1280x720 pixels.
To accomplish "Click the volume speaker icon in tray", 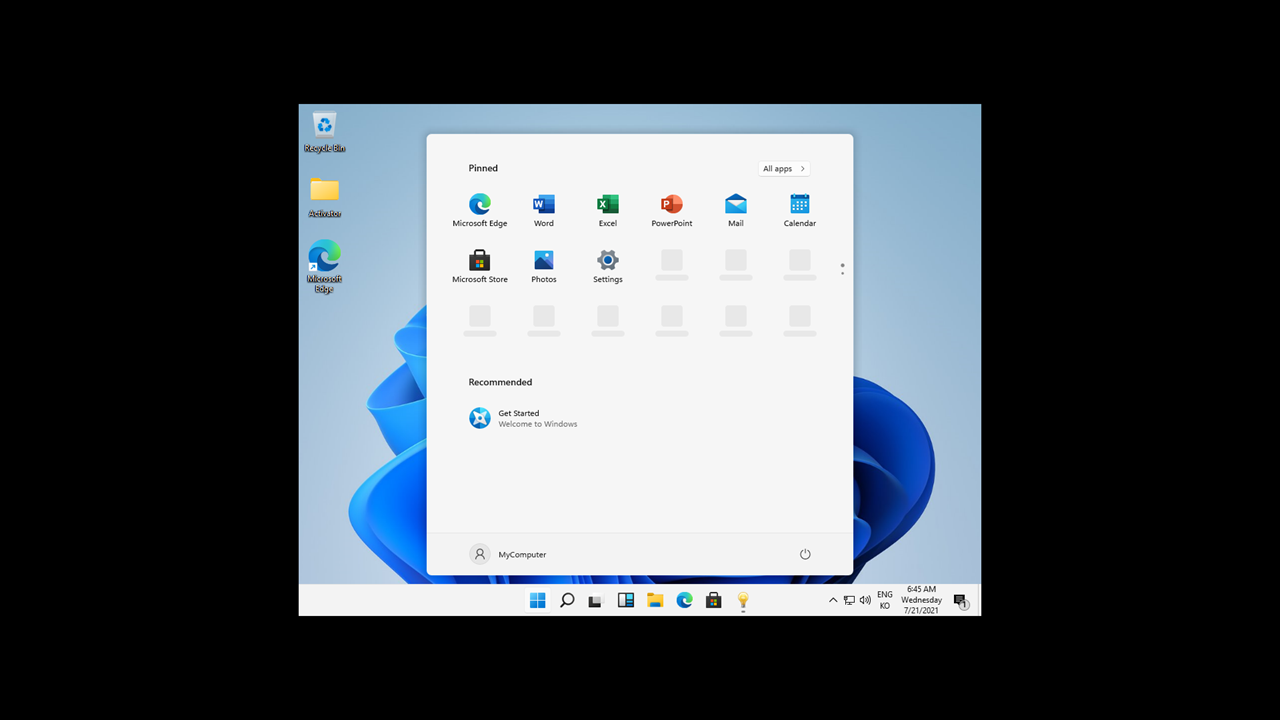I will [x=865, y=600].
